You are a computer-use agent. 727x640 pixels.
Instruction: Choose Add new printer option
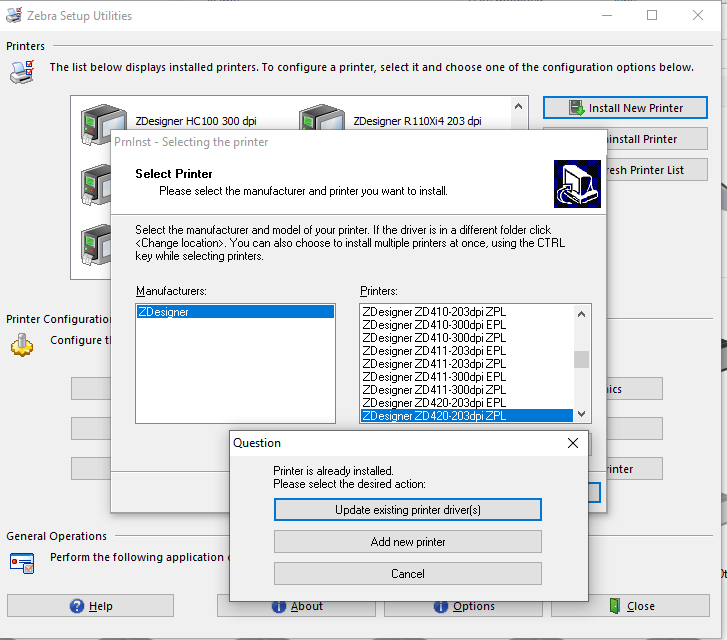click(407, 542)
